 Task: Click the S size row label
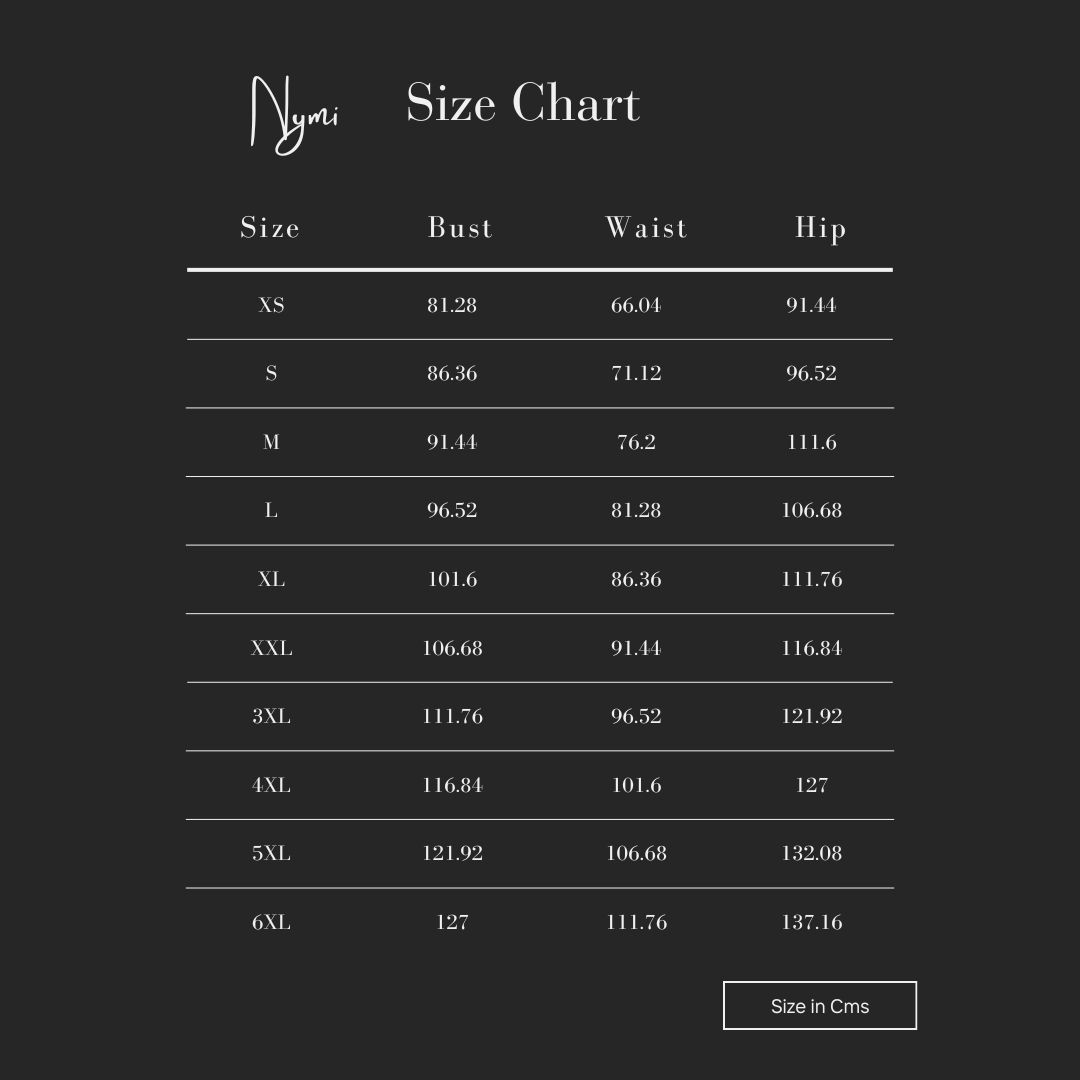[x=271, y=373]
